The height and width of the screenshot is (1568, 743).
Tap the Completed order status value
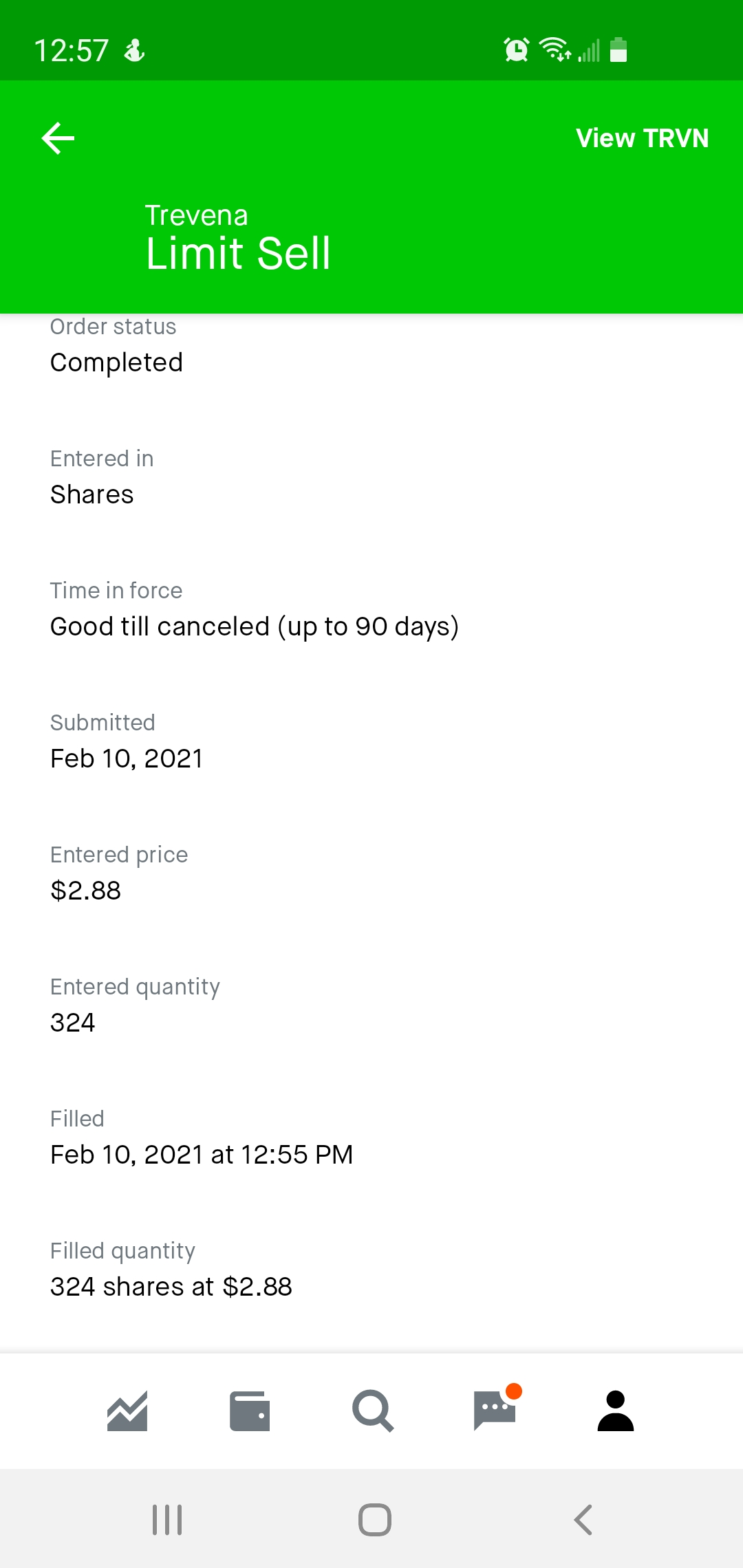(116, 362)
